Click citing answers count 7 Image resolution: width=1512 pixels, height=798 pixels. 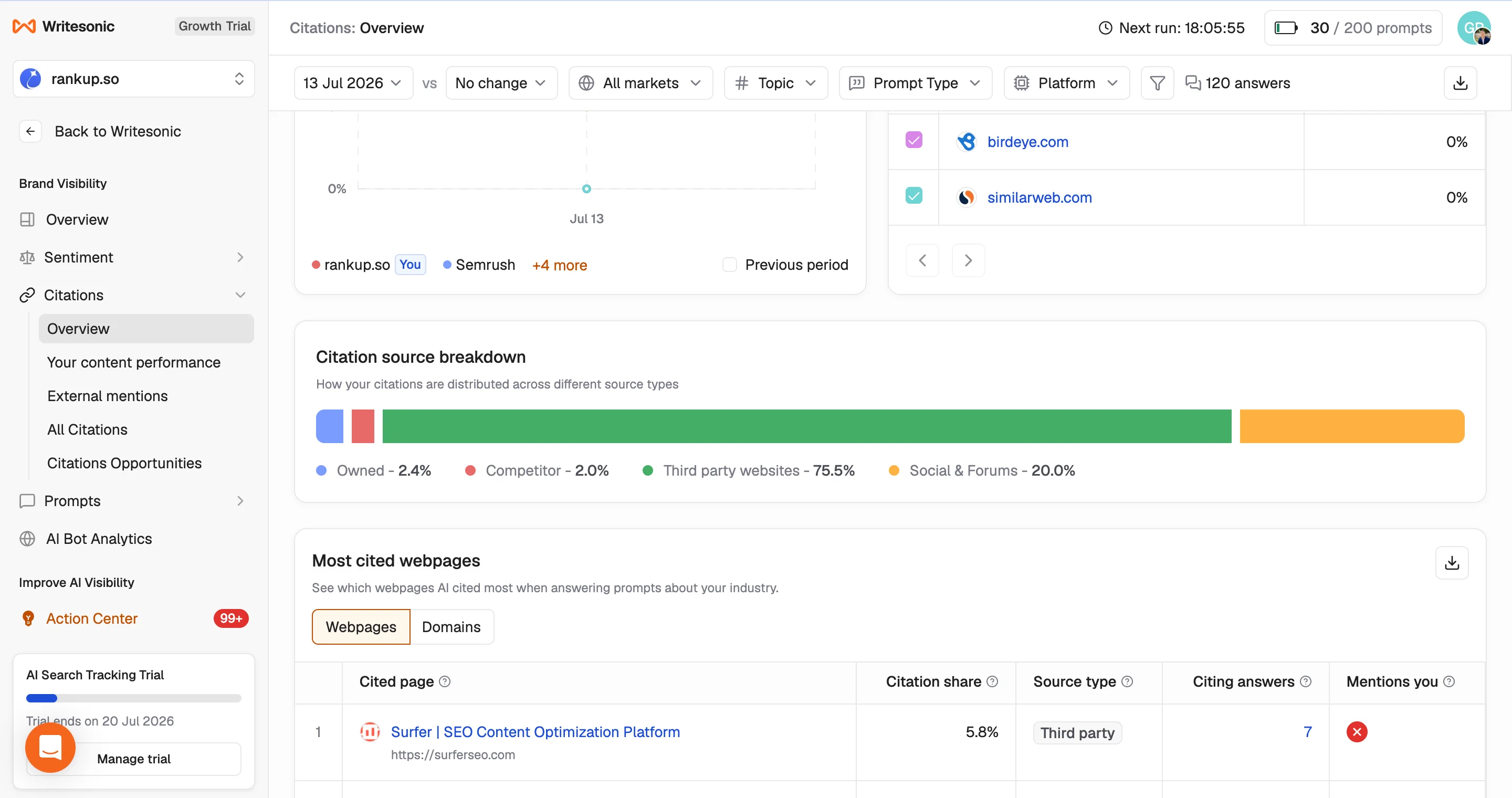(1307, 732)
